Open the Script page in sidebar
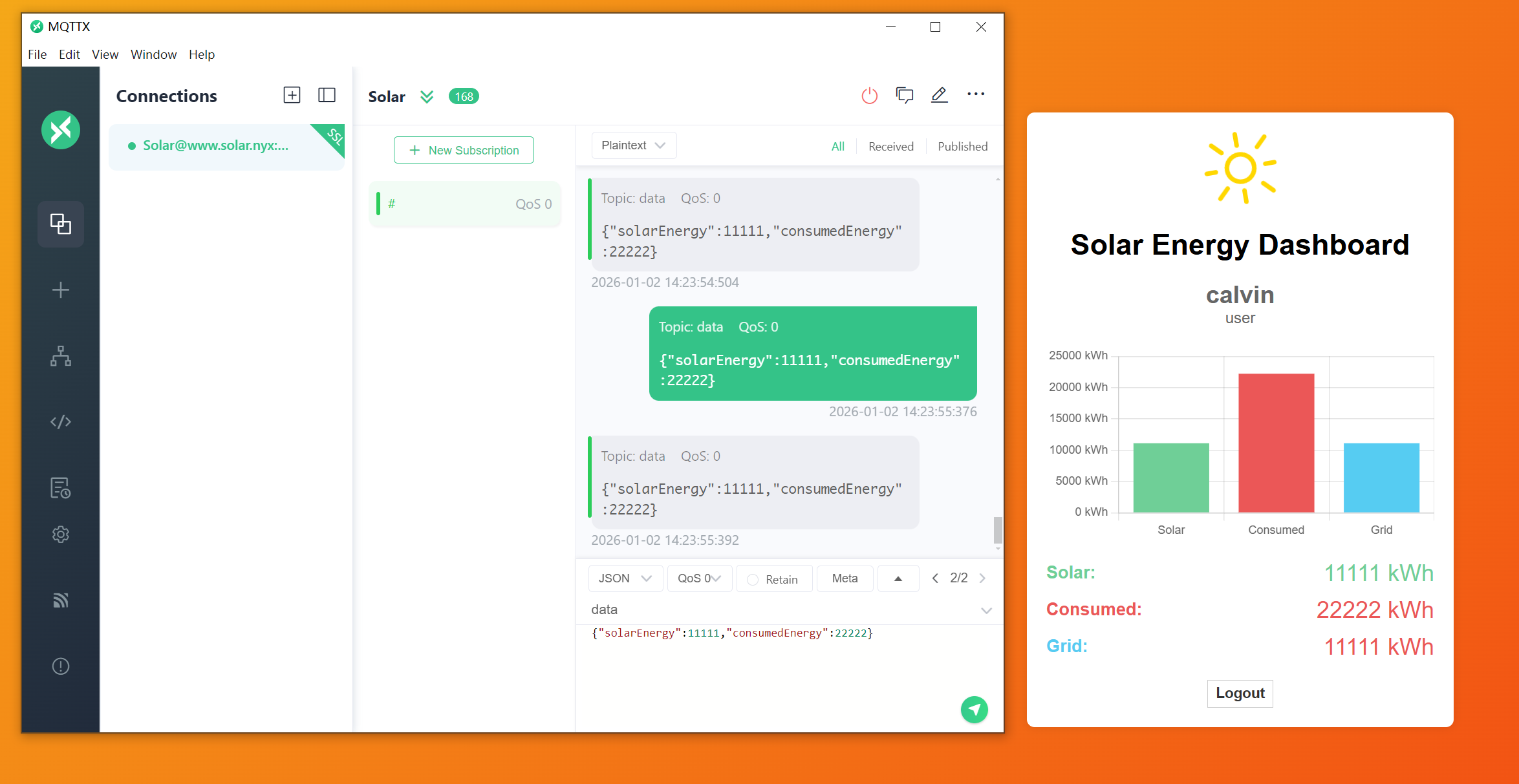 coord(61,422)
